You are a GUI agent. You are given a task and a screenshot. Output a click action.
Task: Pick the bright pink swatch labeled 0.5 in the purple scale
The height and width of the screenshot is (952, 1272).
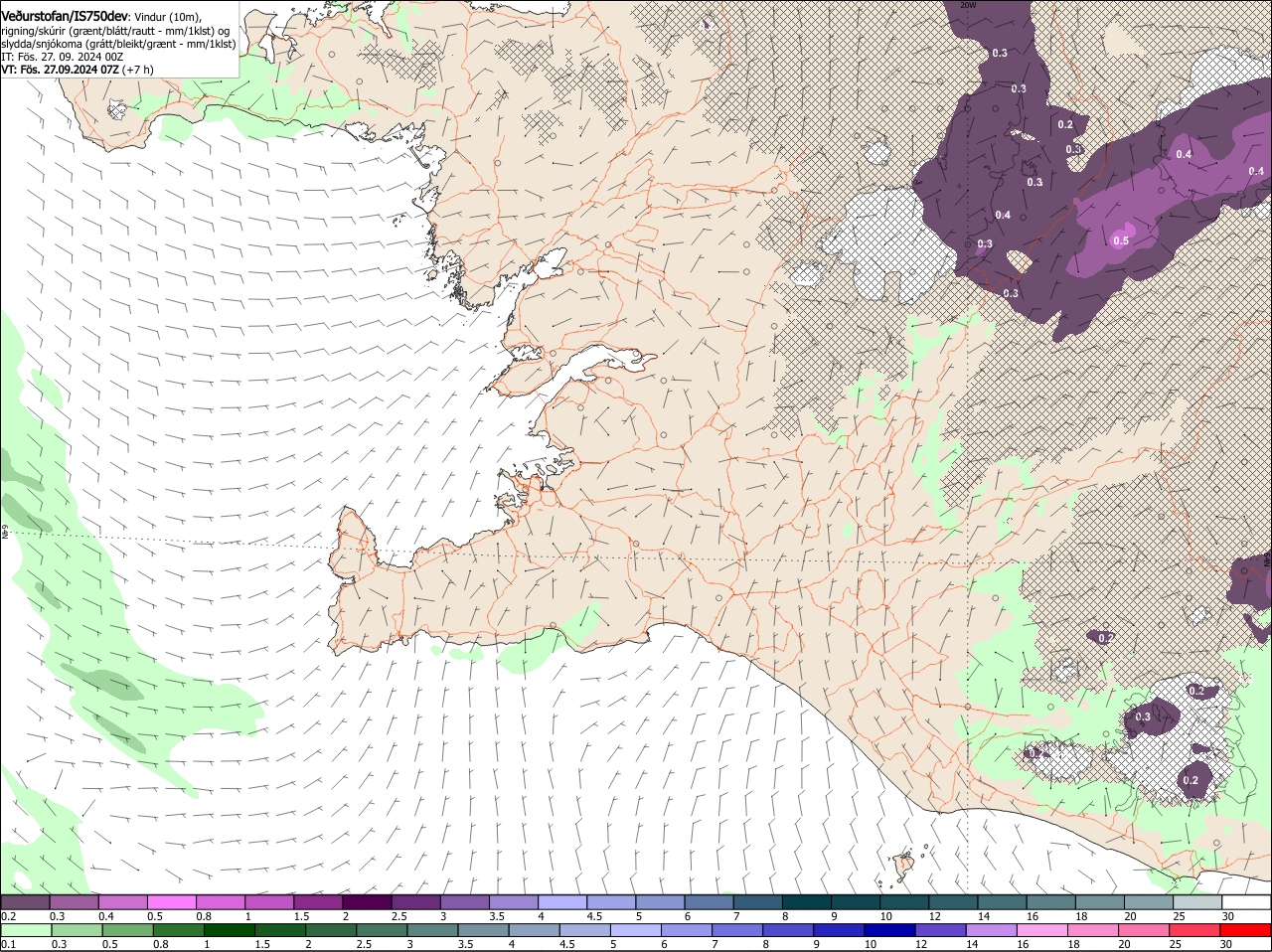[x=171, y=902]
